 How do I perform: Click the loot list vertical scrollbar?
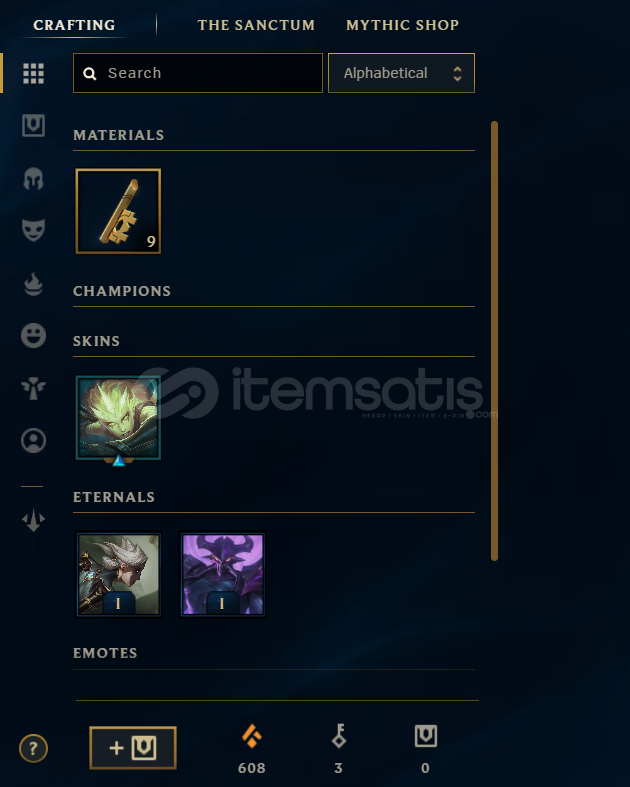point(494,341)
